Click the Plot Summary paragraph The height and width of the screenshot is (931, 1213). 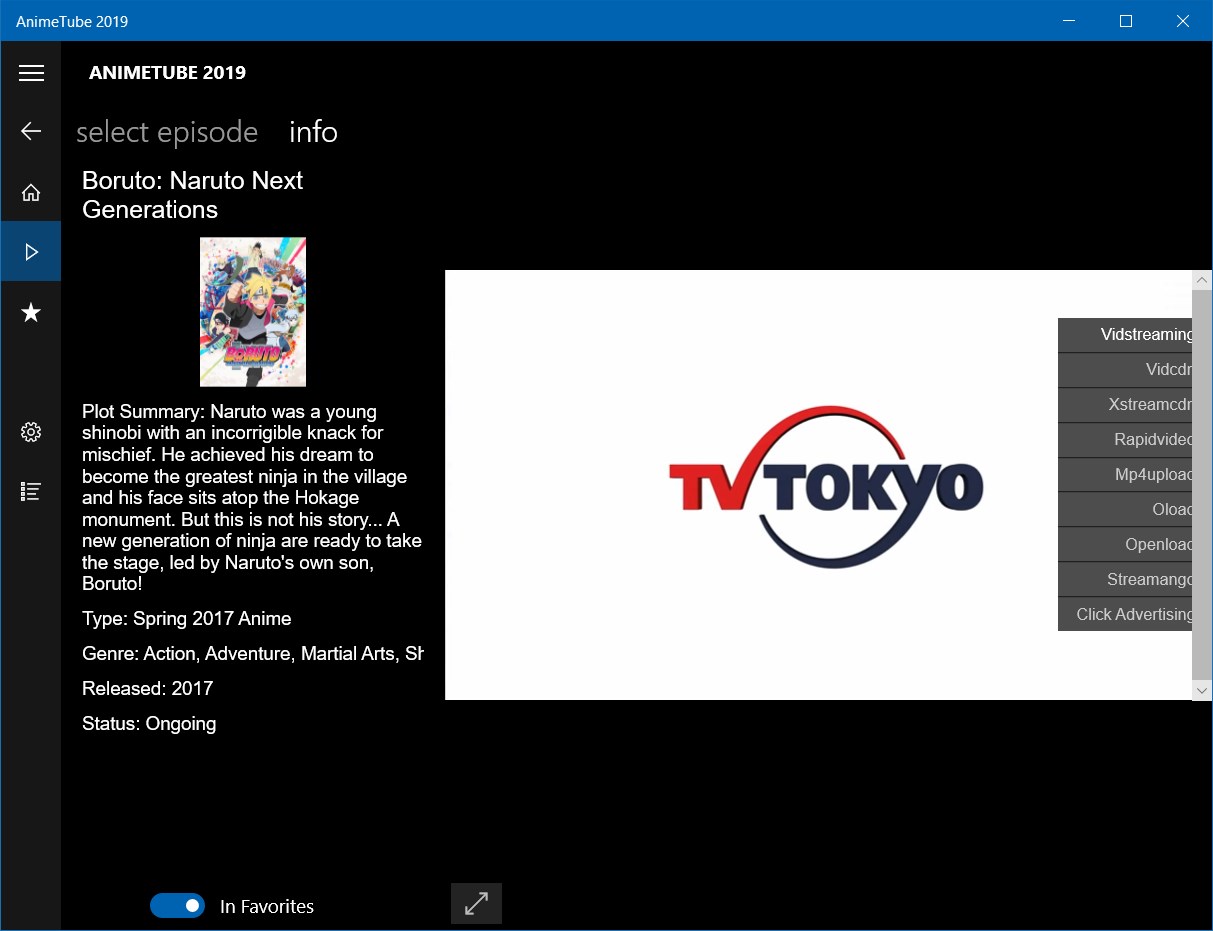(252, 497)
